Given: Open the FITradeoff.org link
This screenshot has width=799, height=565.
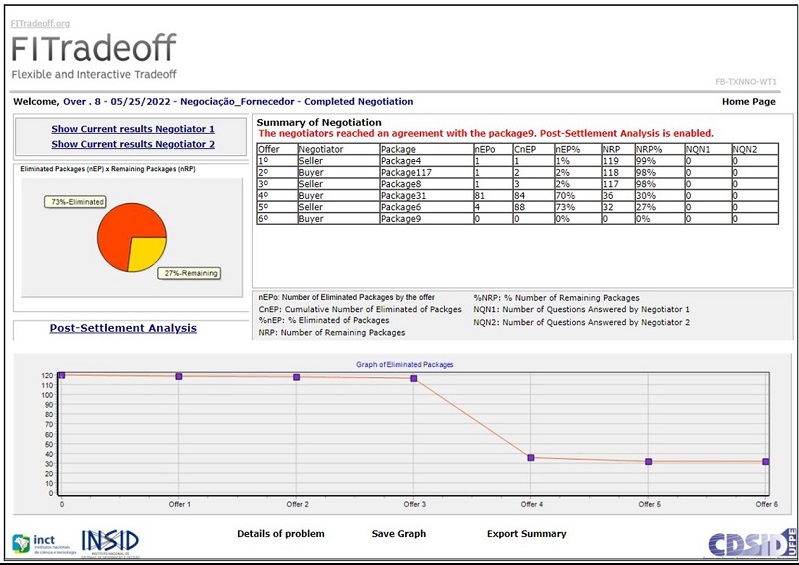Looking at the screenshot, I should click(x=40, y=22).
